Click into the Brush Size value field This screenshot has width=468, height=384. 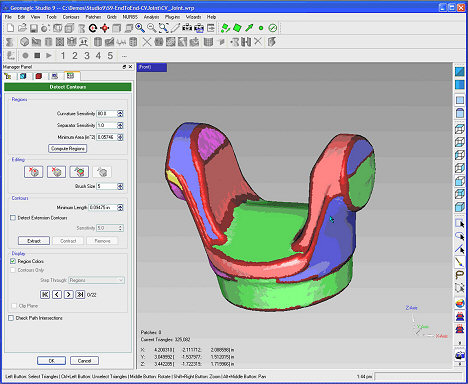pos(107,186)
